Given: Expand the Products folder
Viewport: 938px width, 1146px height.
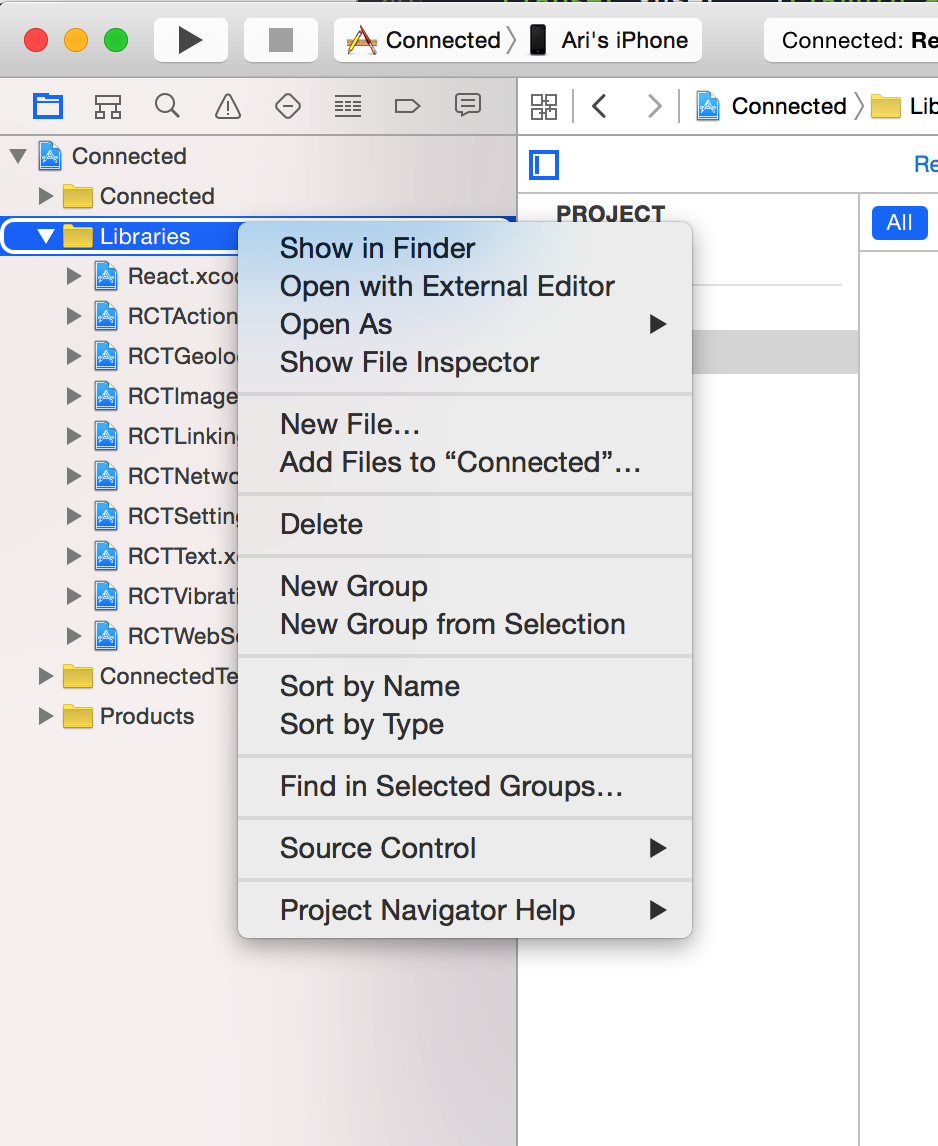Looking at the screenshot, I should [45, 716].
